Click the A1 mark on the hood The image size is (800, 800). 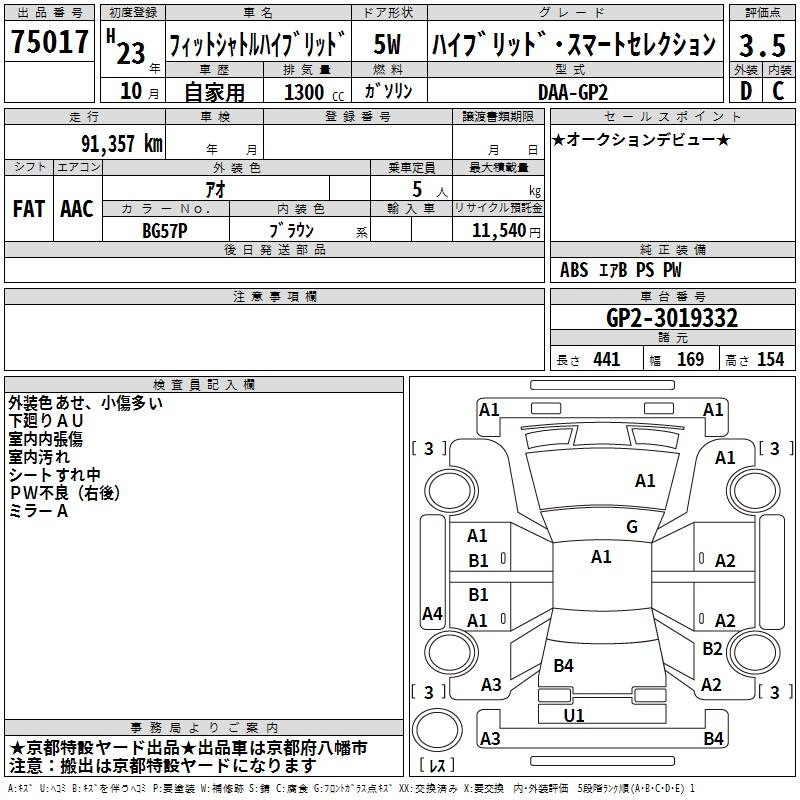645,481
